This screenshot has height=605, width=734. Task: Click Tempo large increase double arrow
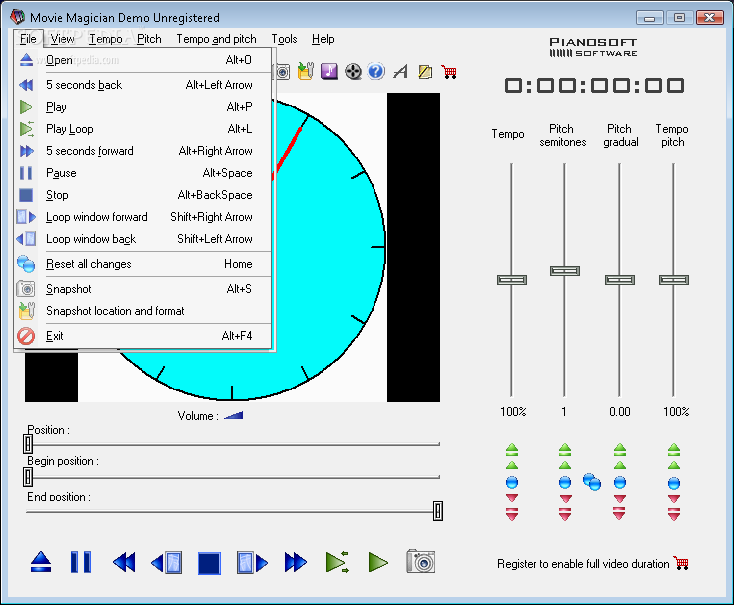tap(512, 450)
